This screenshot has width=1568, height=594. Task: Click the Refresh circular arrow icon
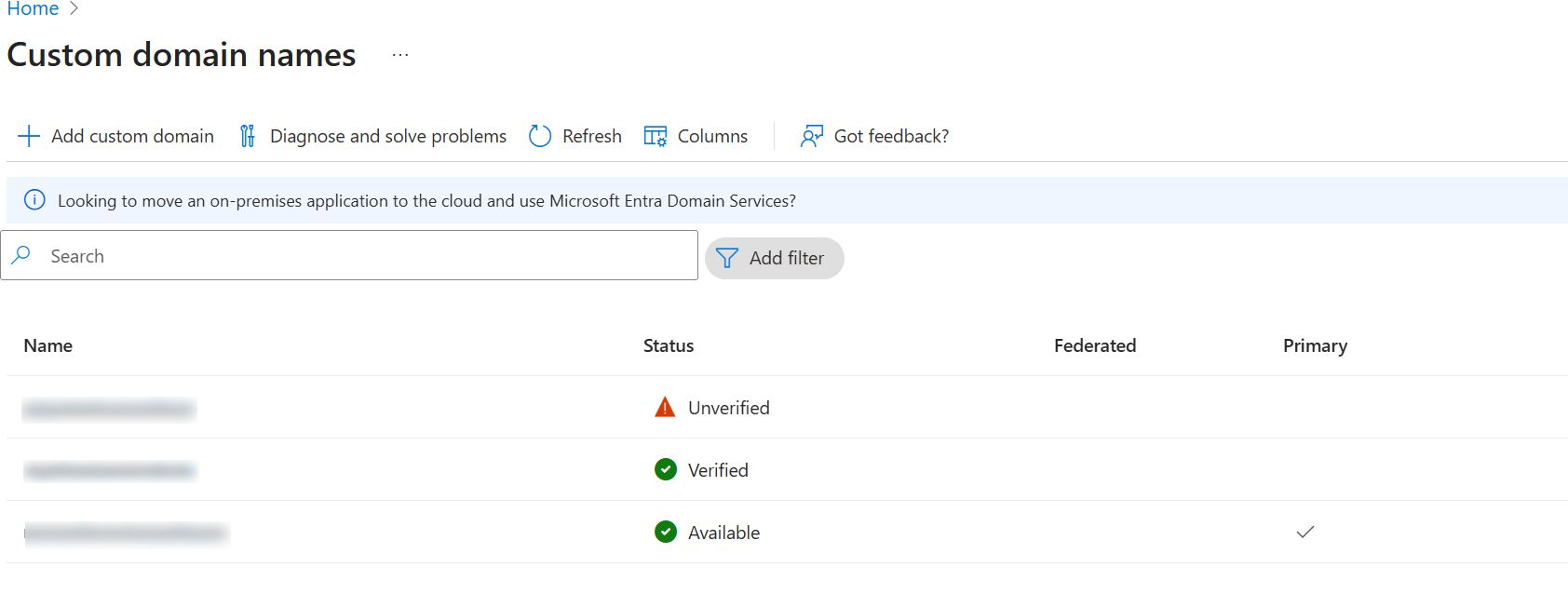[x=540, y=136]
